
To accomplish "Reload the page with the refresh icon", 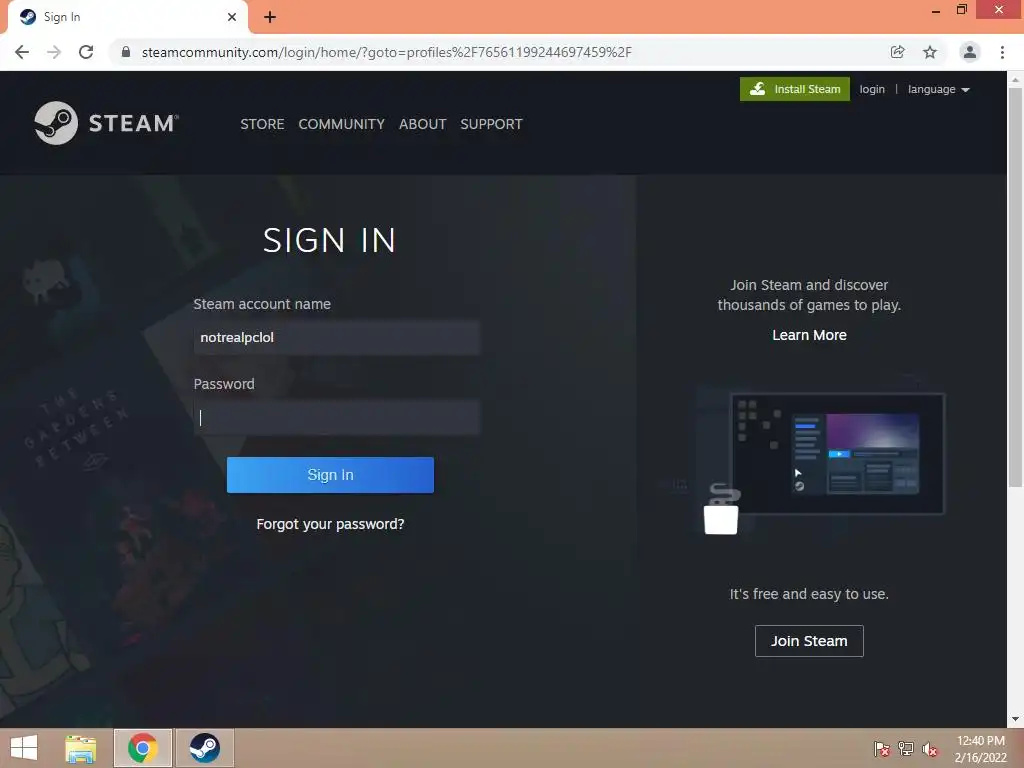I will click(86, 52).
